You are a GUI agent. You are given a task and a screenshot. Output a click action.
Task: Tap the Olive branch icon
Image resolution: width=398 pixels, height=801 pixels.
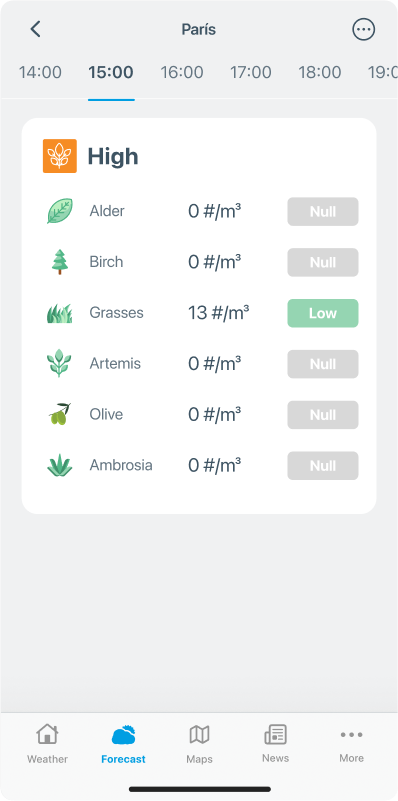click(60, 414)
